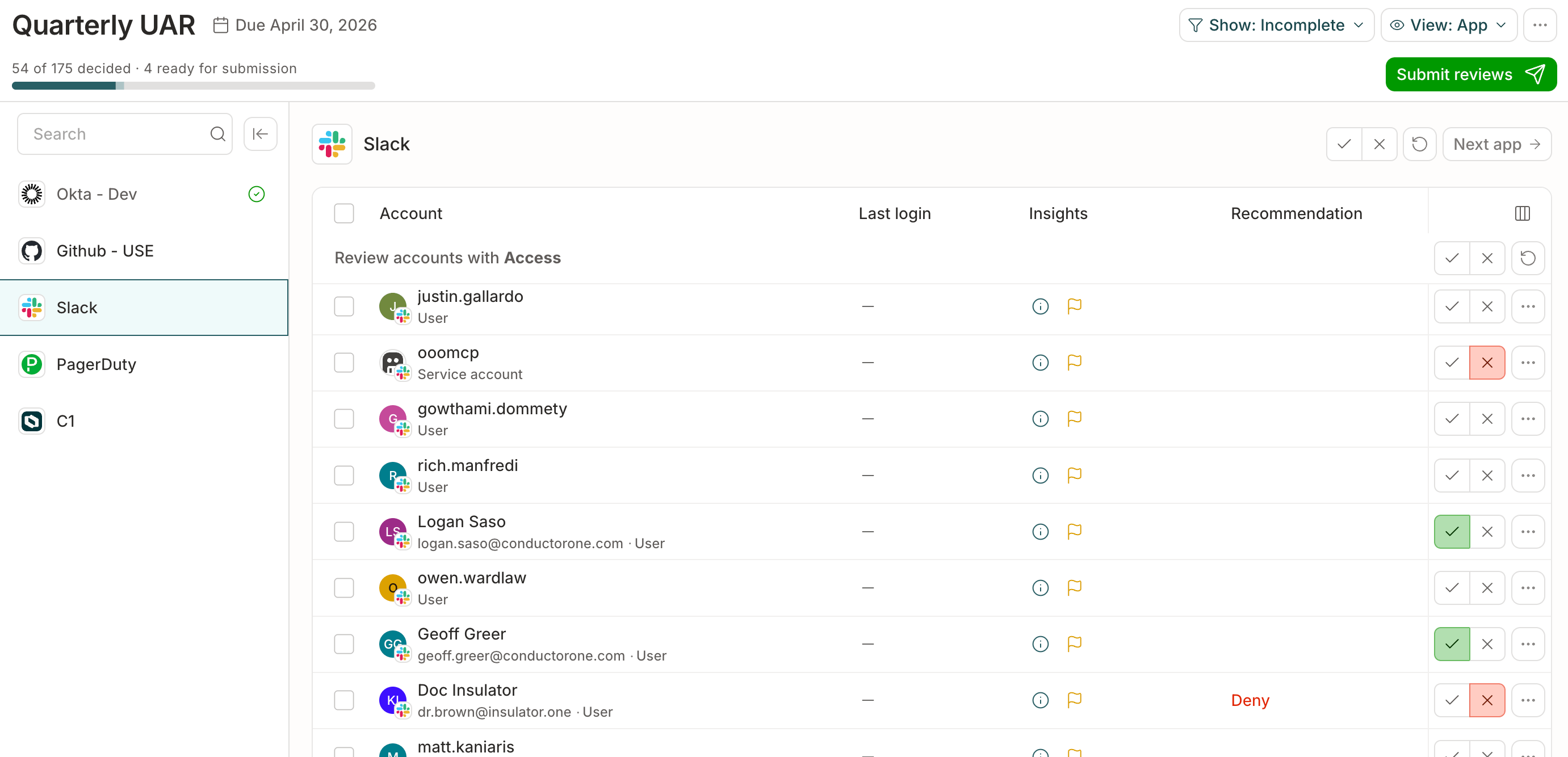Screen dimensions: 1568x757
Task: Open info insight for rich.manfredi
Action: point(1040,476)
